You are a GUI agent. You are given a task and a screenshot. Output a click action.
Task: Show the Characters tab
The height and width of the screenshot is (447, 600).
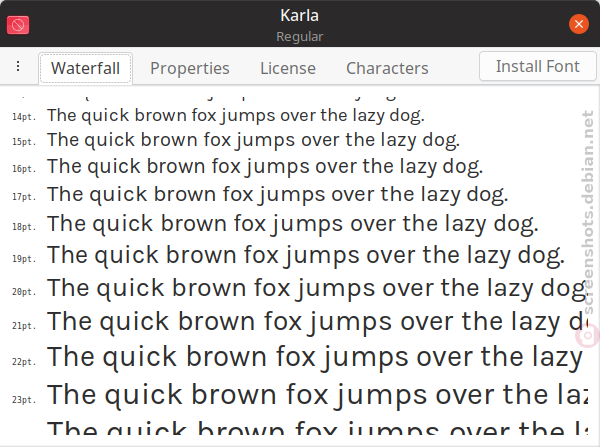(387, 69)
